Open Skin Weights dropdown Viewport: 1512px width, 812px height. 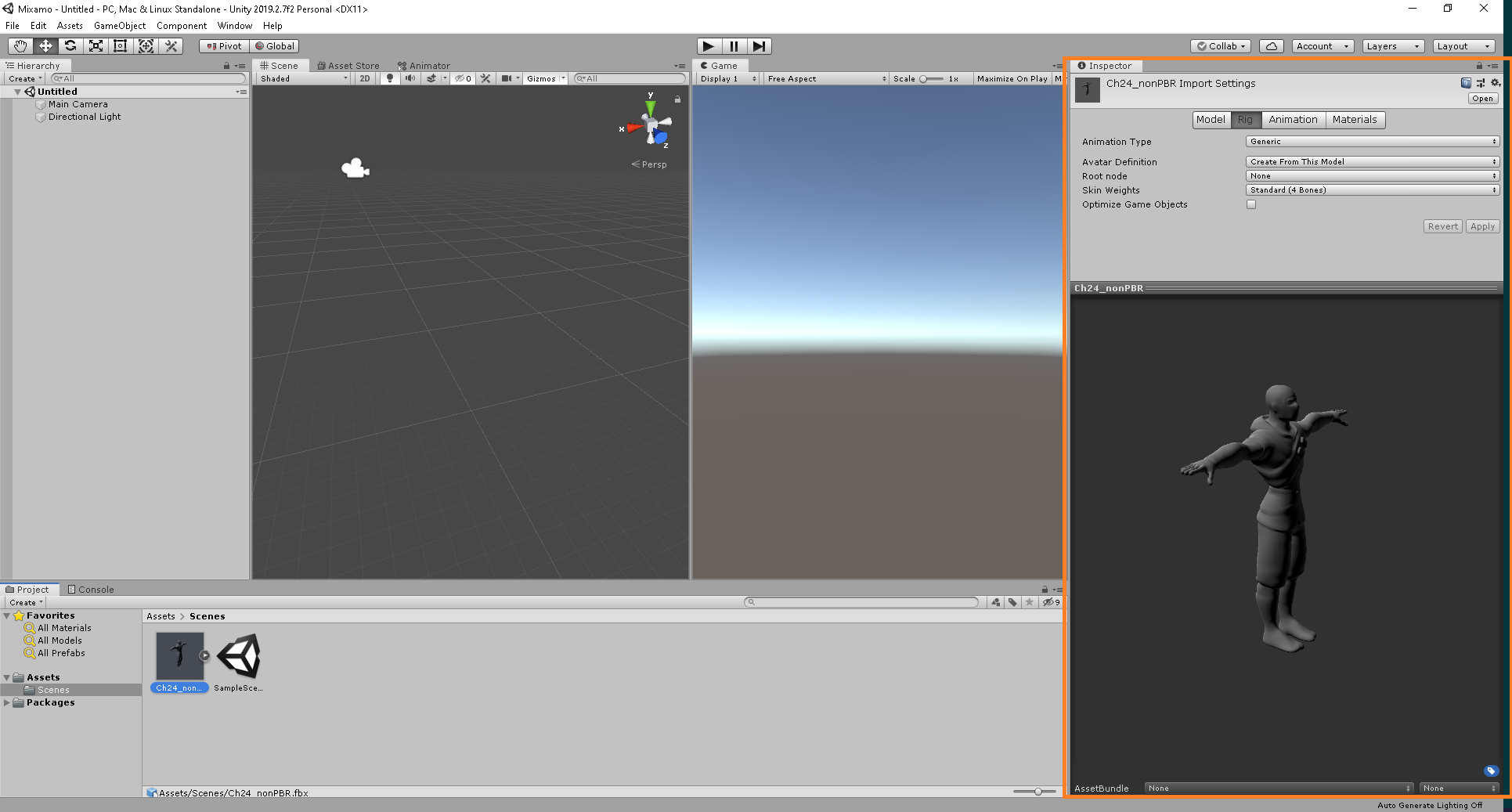click(x=1372, y=190)
